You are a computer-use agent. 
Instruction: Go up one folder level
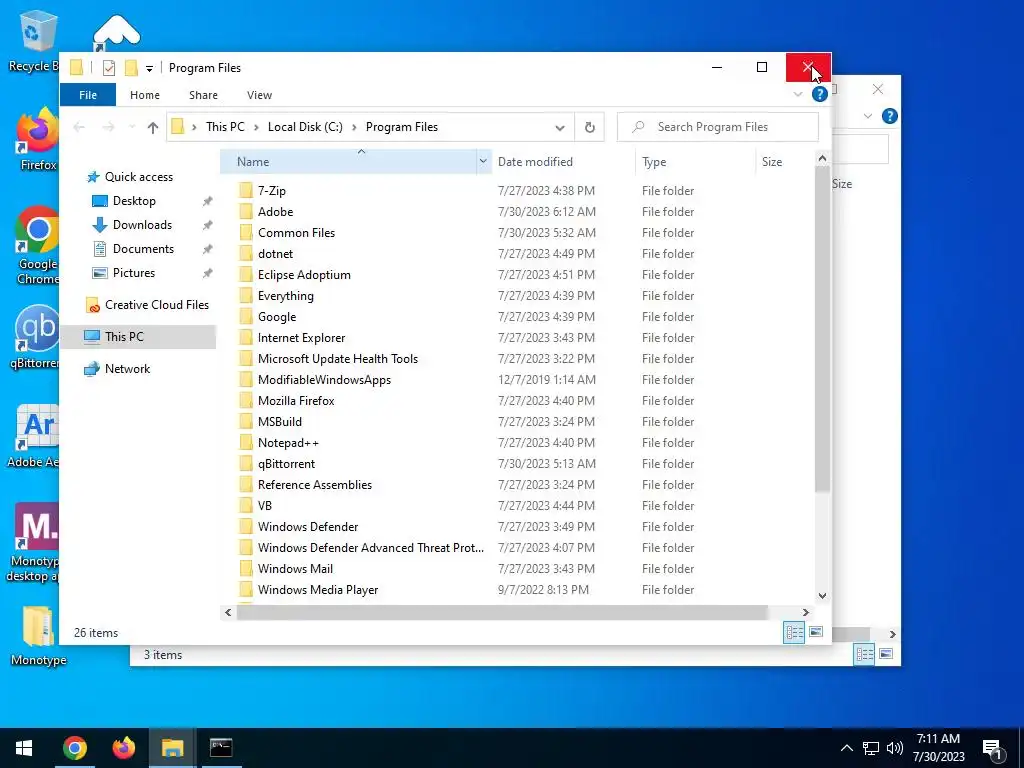(152, 127)
